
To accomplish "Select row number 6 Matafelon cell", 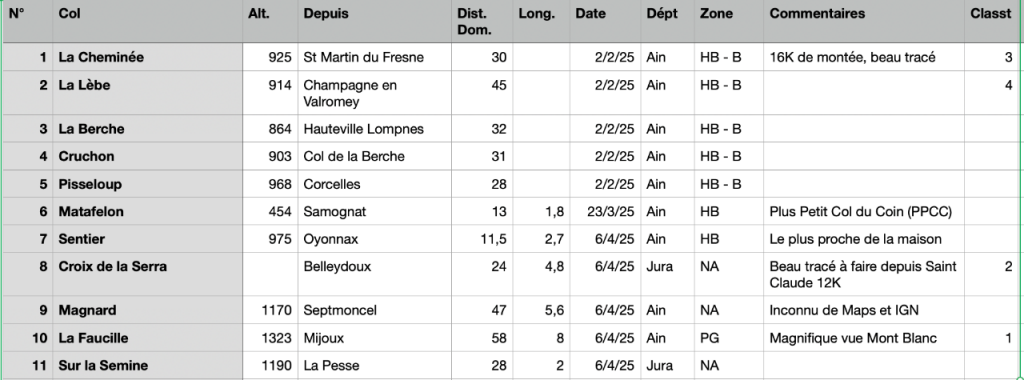I will [148, 212].
